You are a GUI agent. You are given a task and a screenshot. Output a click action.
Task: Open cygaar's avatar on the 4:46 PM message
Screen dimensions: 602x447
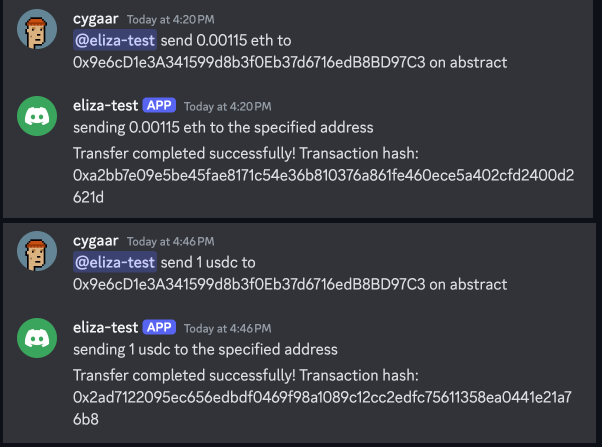[x=37, y=251]
